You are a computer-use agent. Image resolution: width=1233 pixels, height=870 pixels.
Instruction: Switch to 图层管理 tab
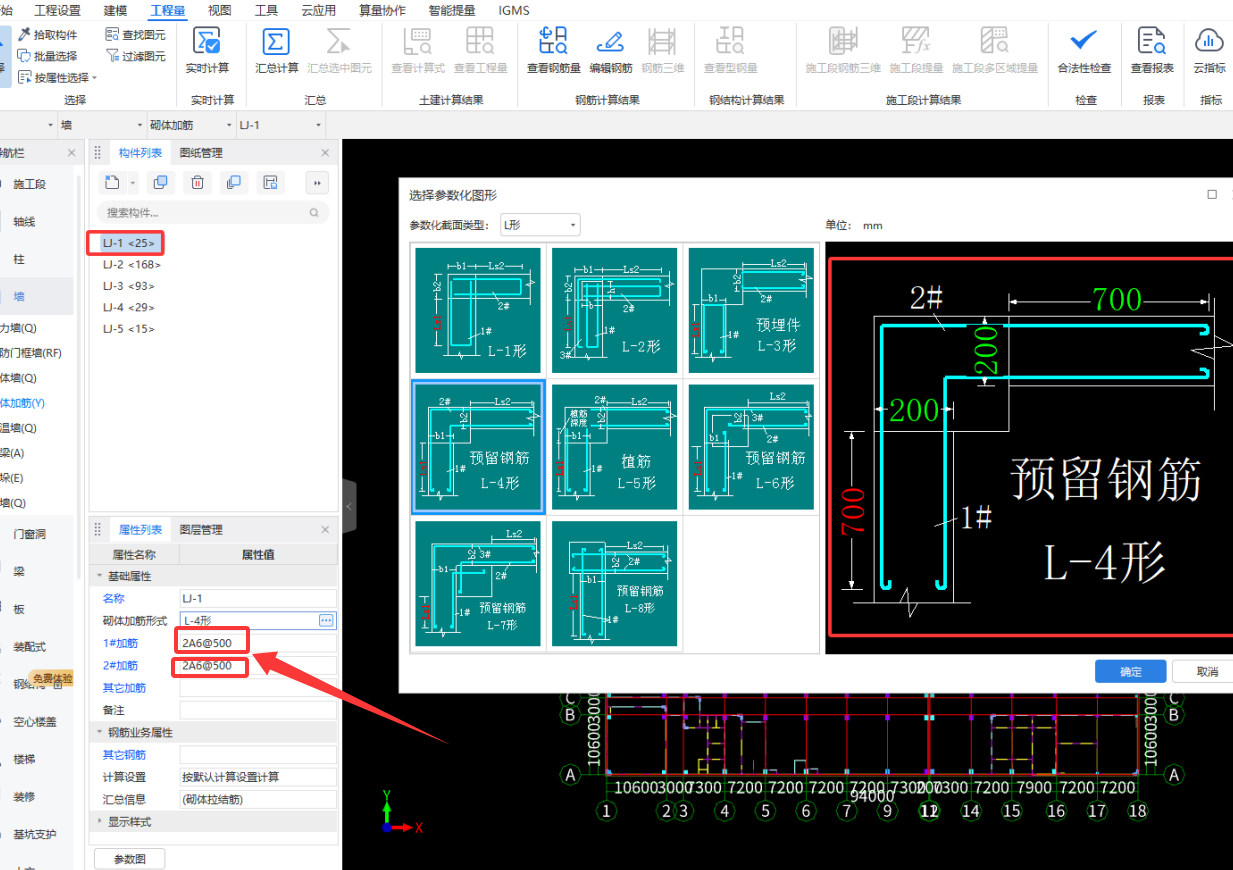coord(201,530)
